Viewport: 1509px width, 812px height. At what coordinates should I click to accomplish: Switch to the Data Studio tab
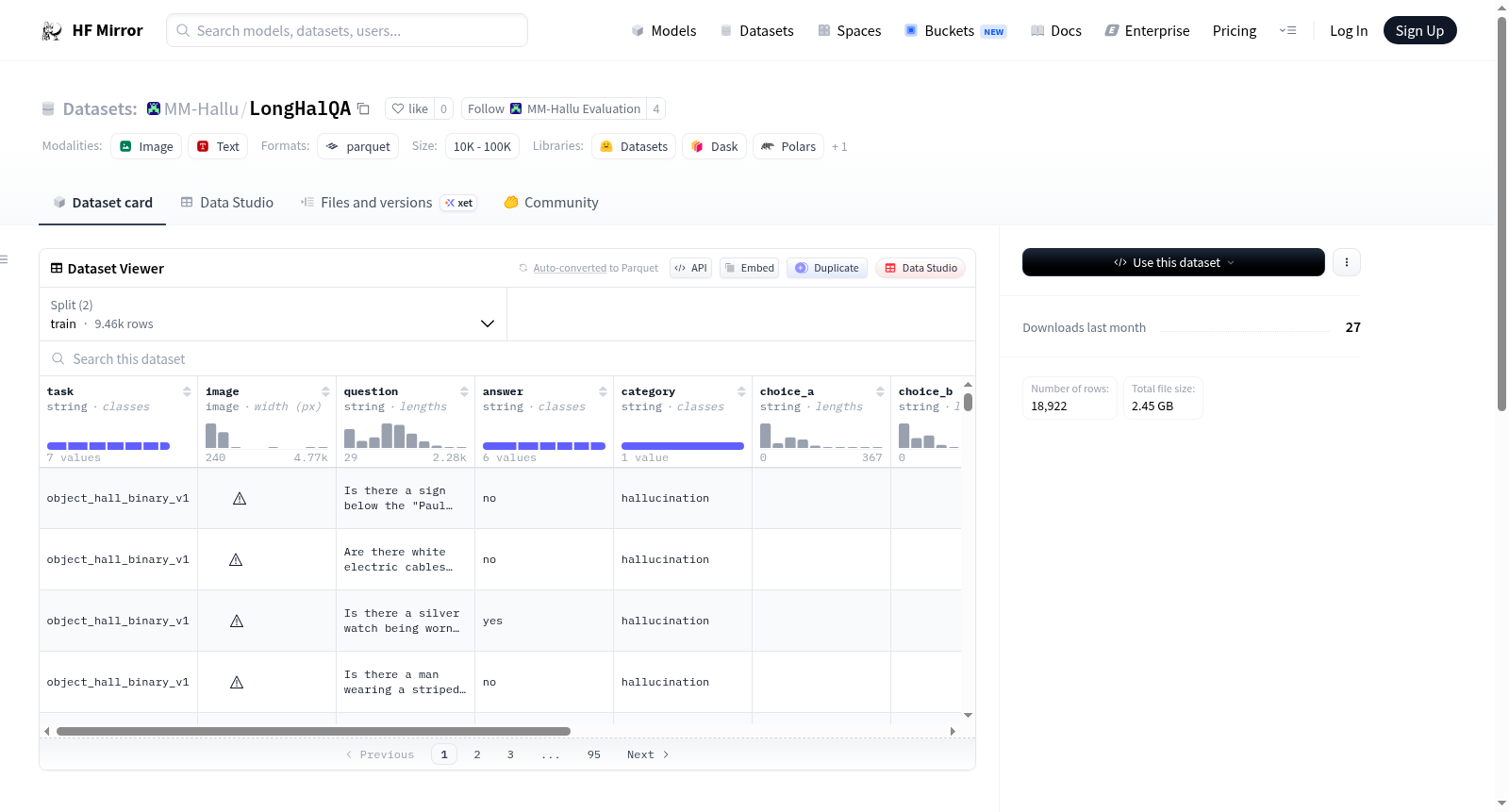pos(227,203)
